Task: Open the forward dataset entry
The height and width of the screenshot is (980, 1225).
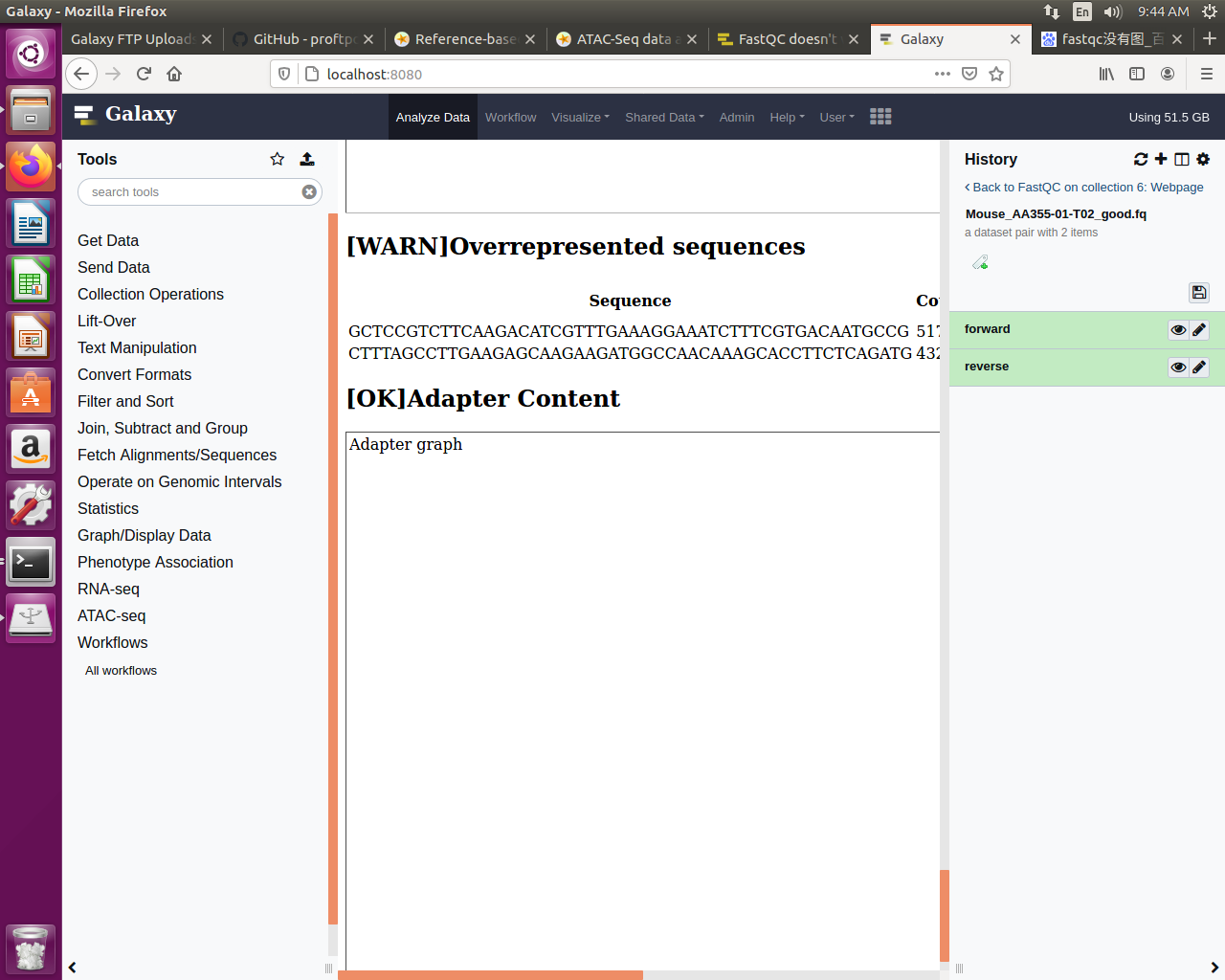Action: tap(988, 329)
